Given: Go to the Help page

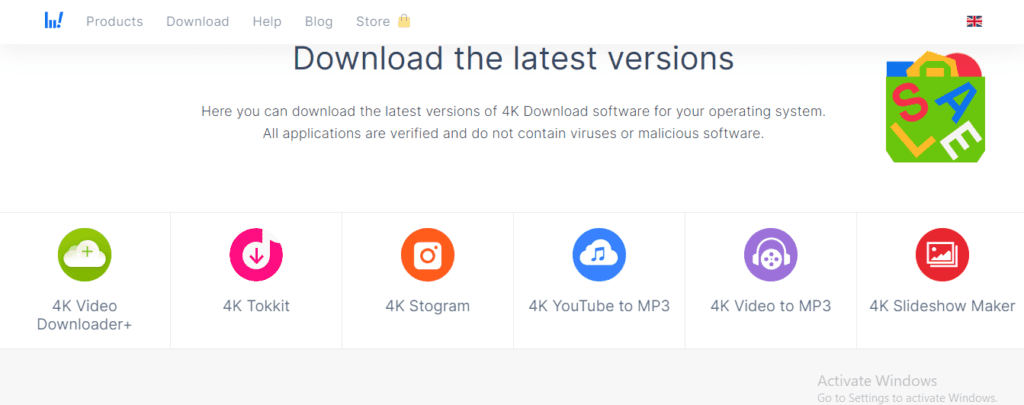Looking at the screenshot, I should [267, 22].
